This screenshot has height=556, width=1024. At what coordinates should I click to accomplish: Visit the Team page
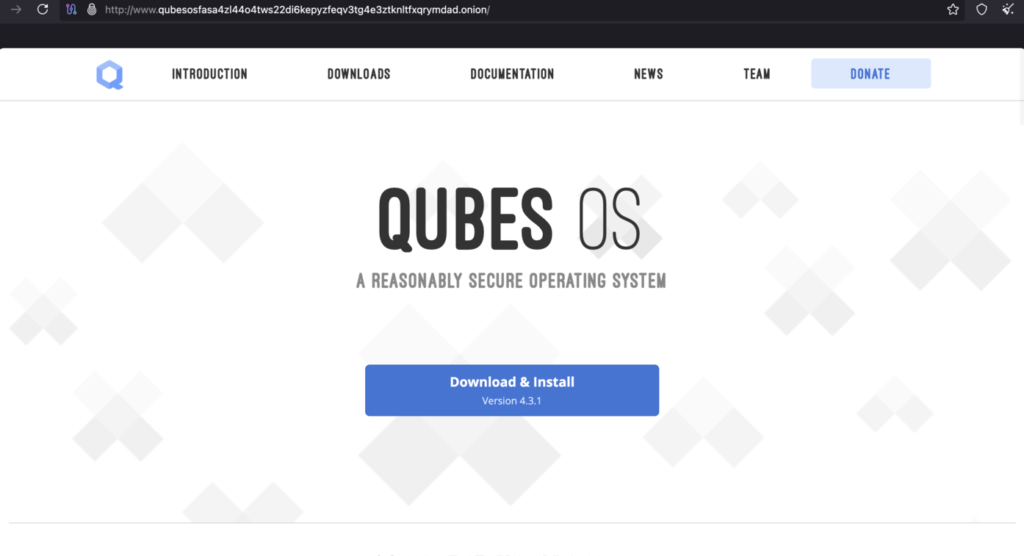pyautogui.click(x=757, y=74)
